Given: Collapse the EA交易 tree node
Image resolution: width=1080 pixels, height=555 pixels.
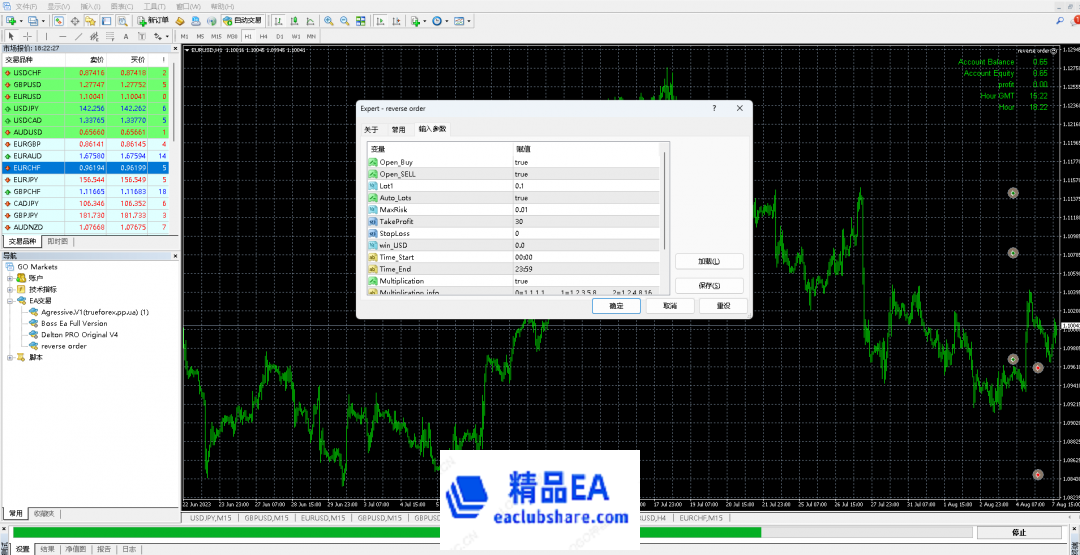Looking at the screenshot, I should pyautogui.click(x=10, y=300).
